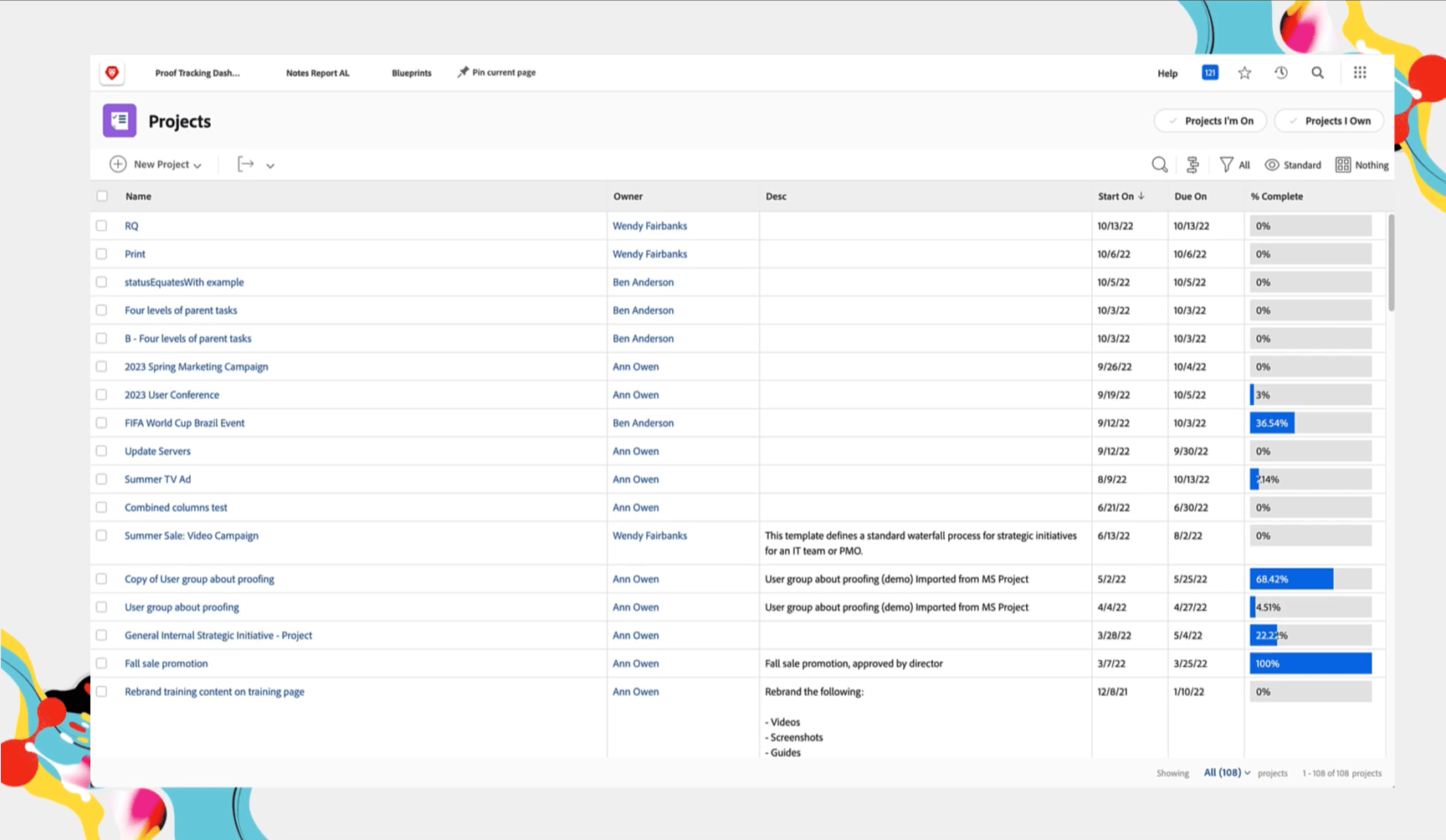Click the favorites star icon

[x=1245, y=73]
